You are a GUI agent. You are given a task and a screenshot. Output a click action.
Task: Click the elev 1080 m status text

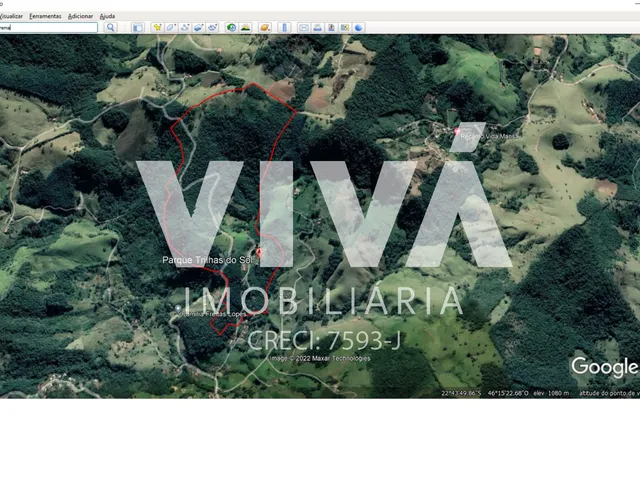click(551, 393)
